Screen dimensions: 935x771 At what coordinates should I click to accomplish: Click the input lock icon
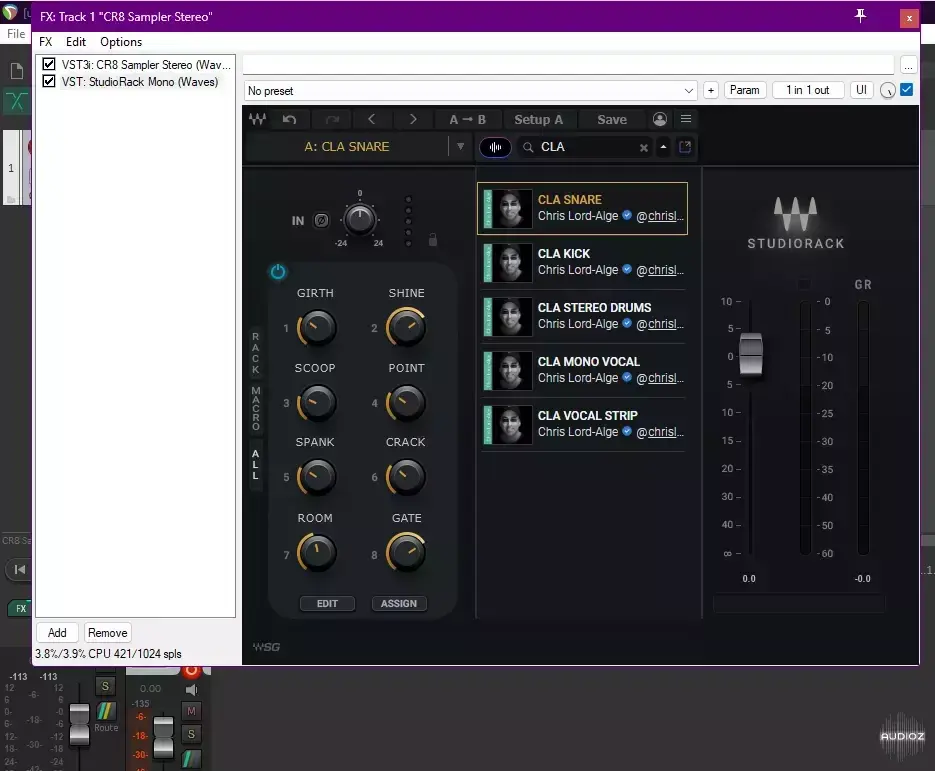pyautogui.click(x=433, y=240)
